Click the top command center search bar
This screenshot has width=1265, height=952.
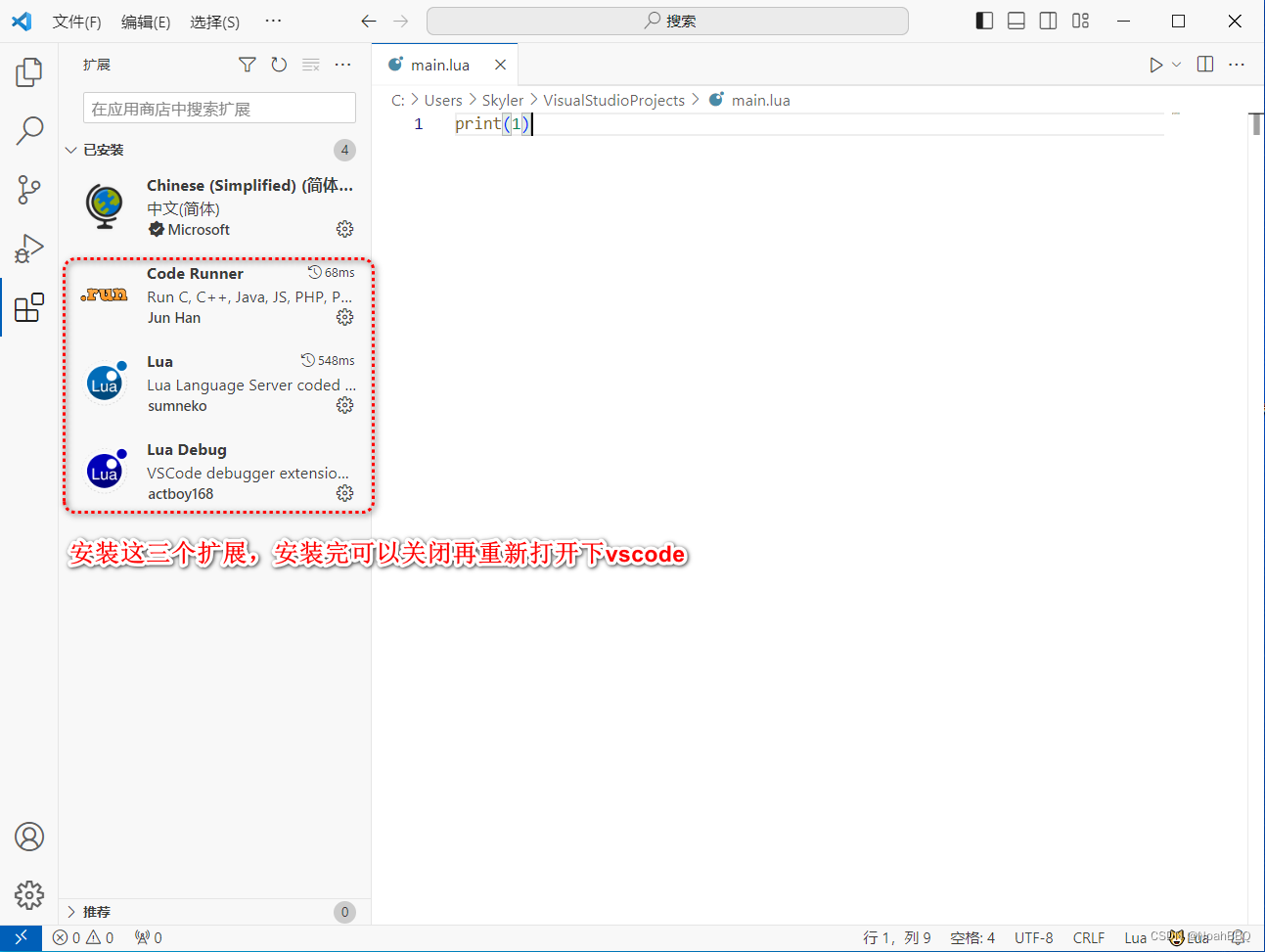click(667, 21)
